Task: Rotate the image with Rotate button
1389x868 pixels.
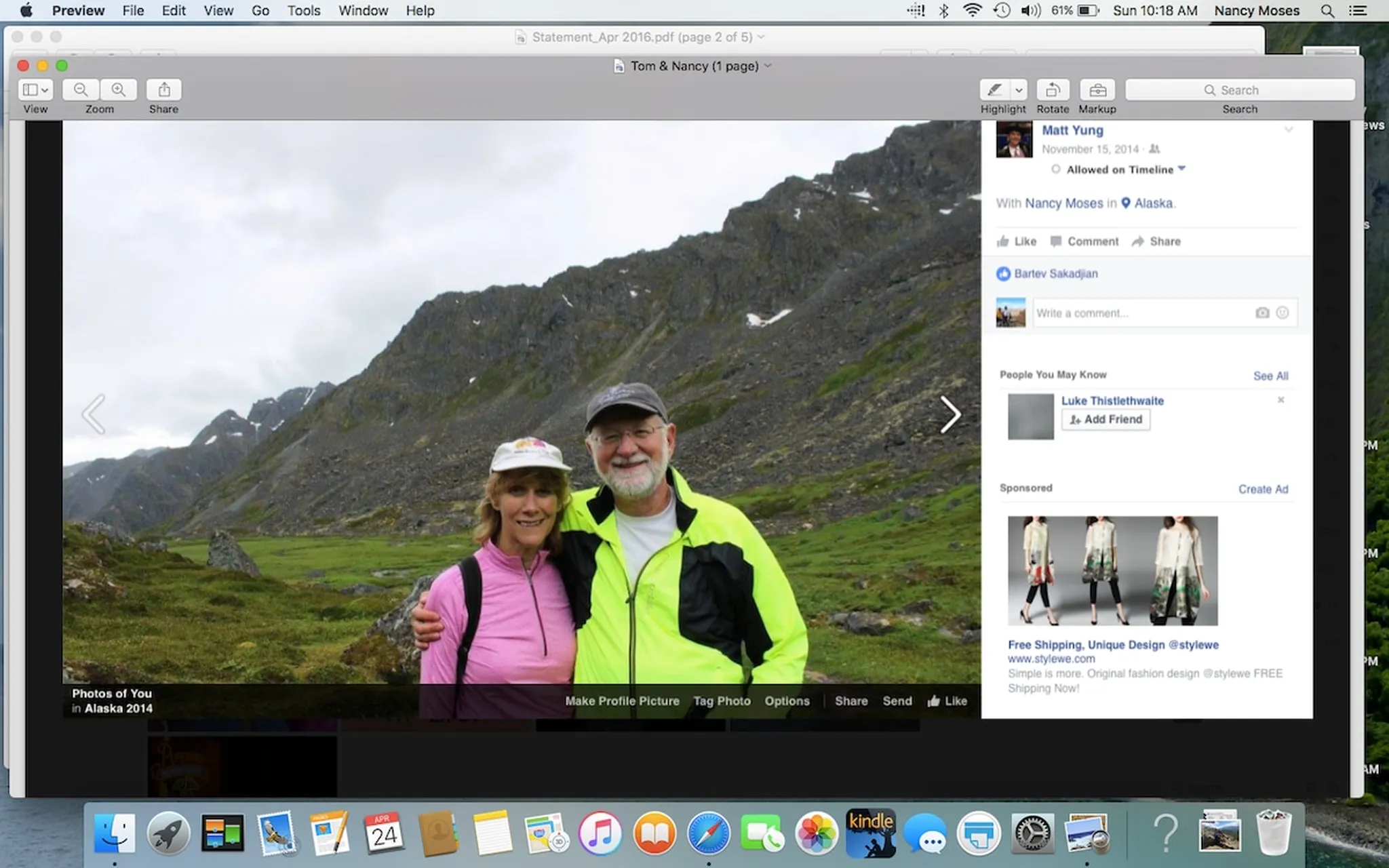Action: [1053, 90]
